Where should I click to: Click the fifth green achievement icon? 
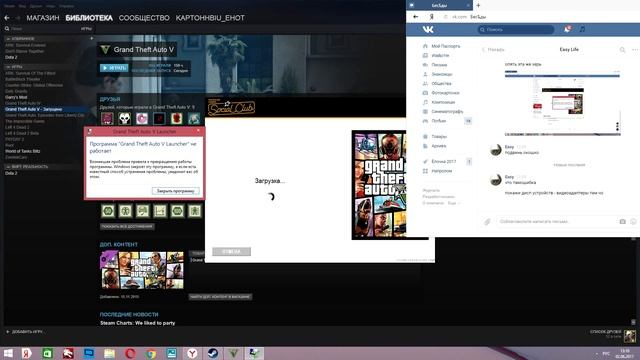tap(177, 211)
